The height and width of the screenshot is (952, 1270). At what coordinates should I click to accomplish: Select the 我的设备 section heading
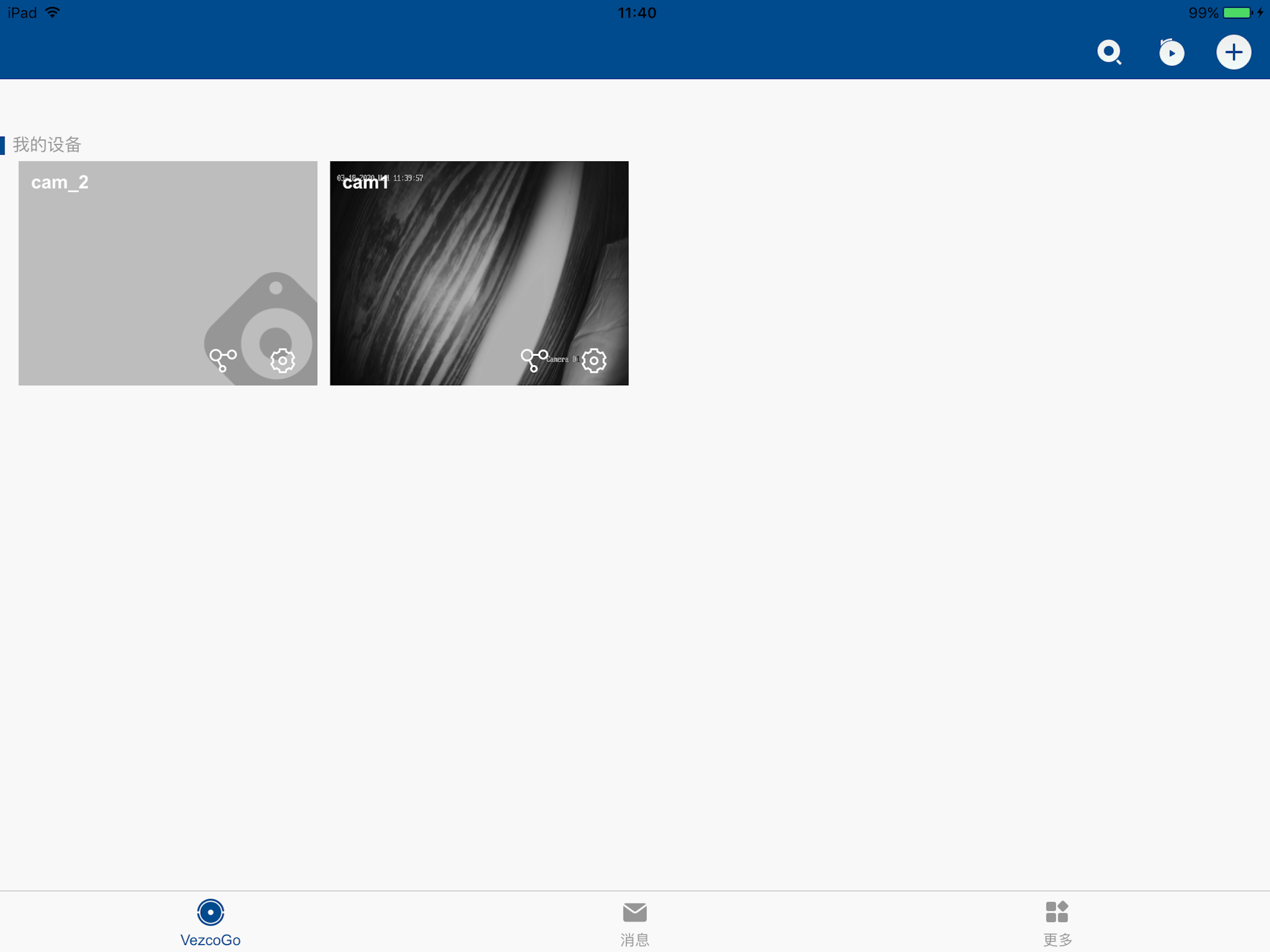47,145
